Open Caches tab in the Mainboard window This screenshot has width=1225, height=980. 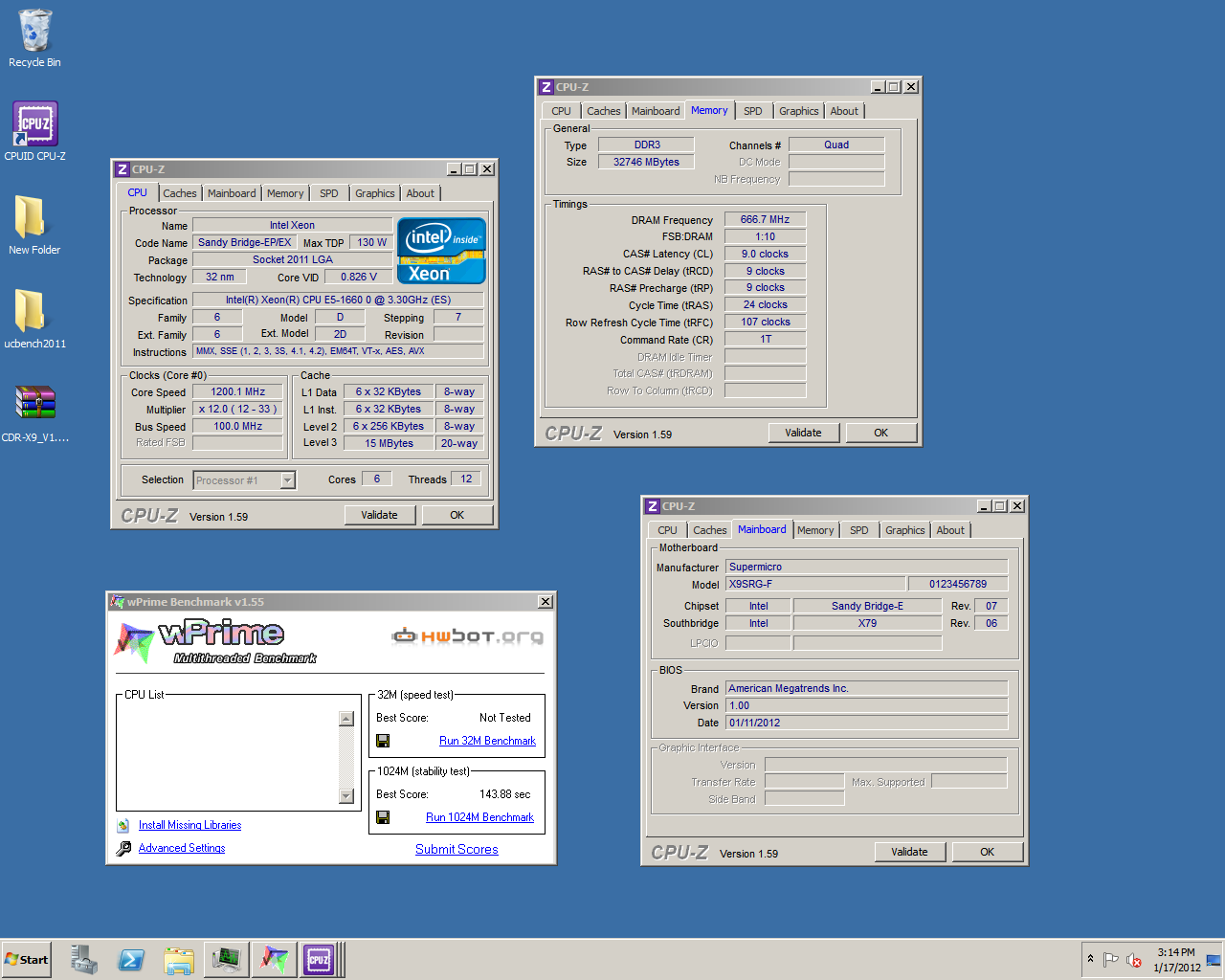click(710, 530)
